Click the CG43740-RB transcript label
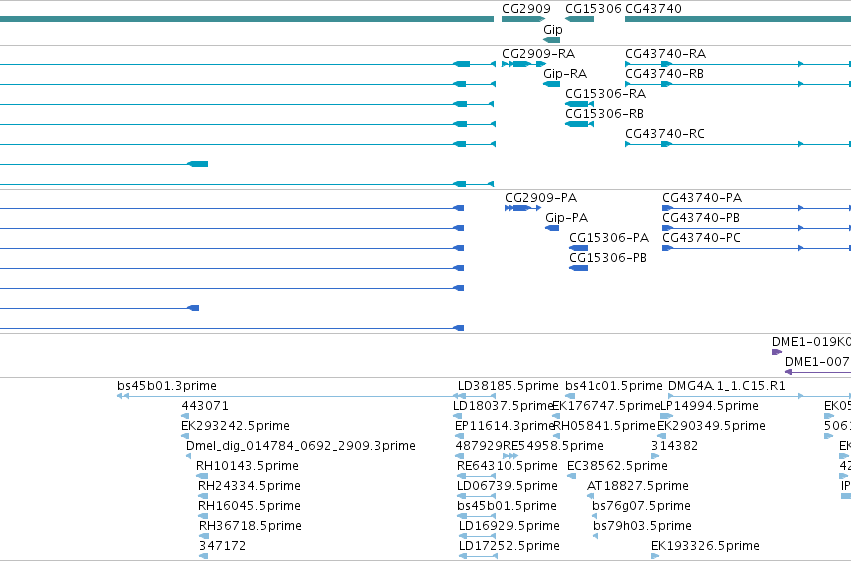Viewport: 851px width, 561px height. [664, 74]
